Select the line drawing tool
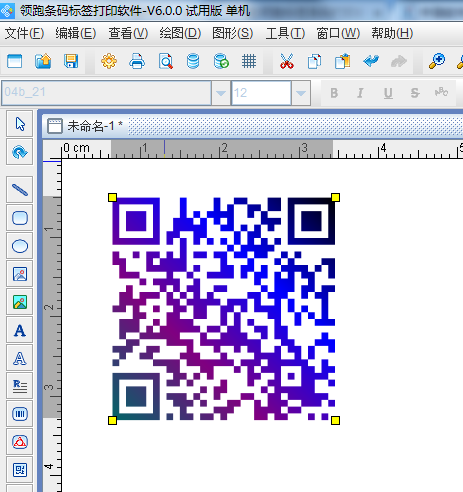Screen dimensions: 463x492 tap(20, 190)
